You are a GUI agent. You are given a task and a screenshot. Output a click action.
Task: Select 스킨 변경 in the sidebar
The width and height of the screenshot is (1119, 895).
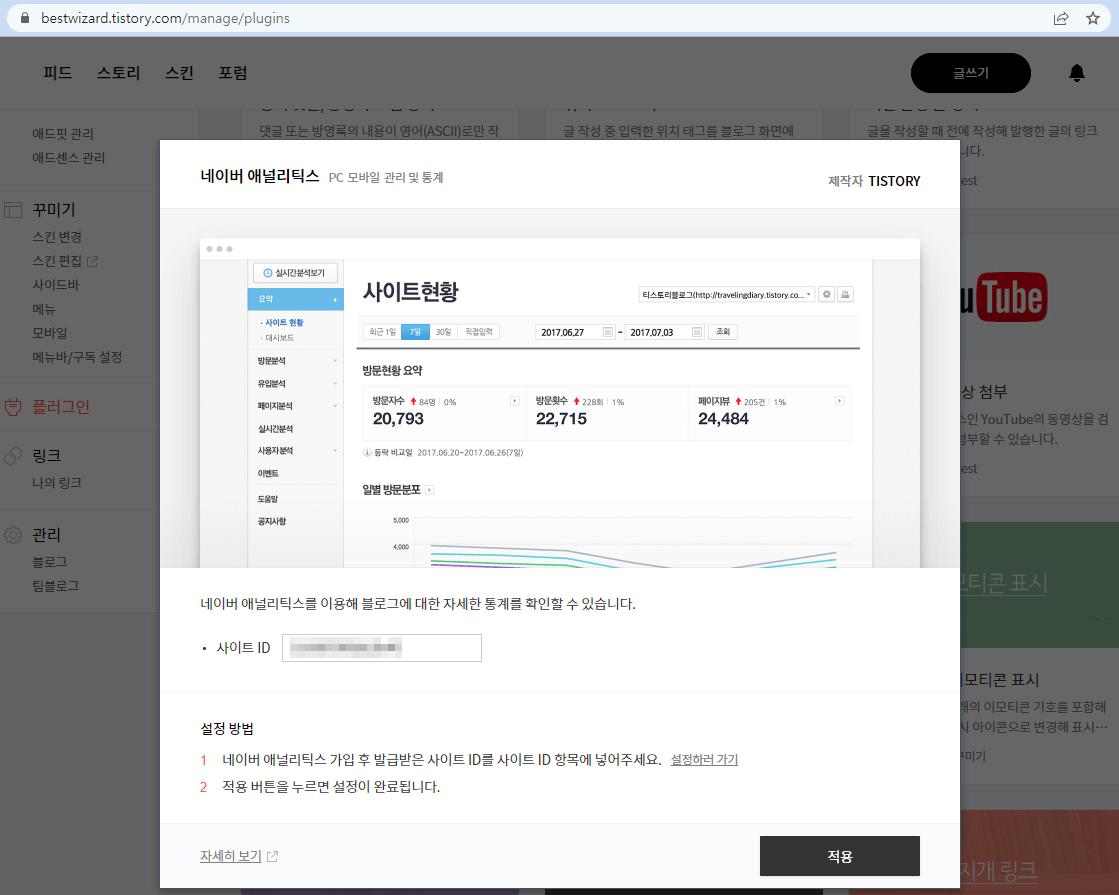[x=56, y=236]
